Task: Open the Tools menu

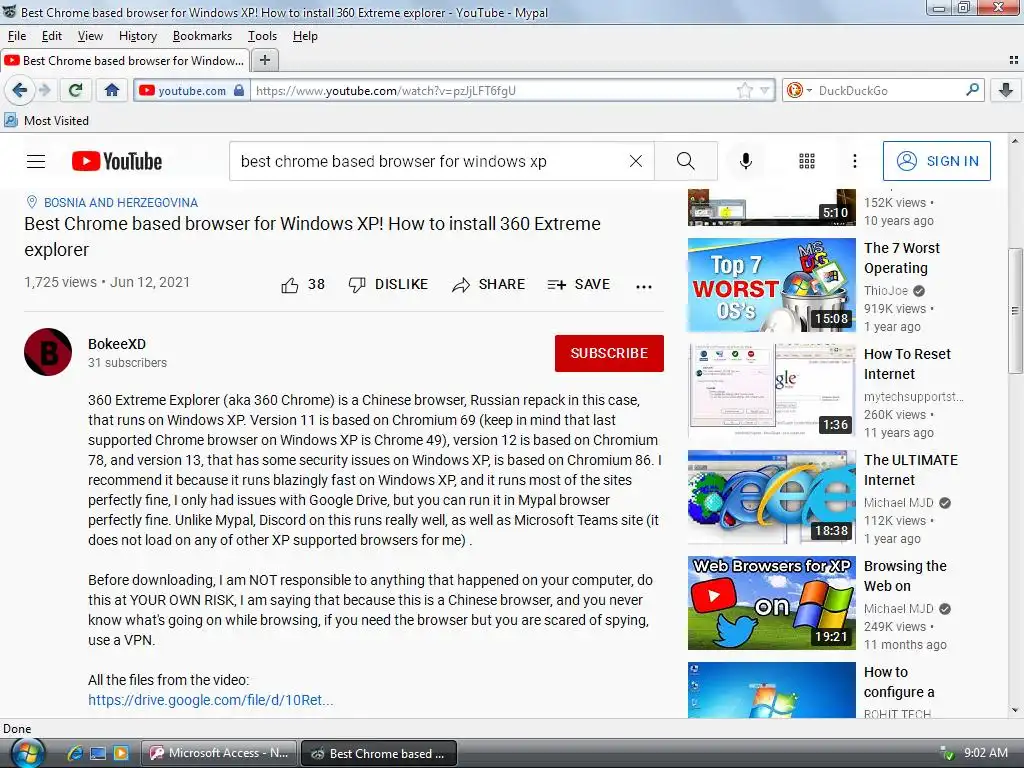Action: tap(263, 36)
